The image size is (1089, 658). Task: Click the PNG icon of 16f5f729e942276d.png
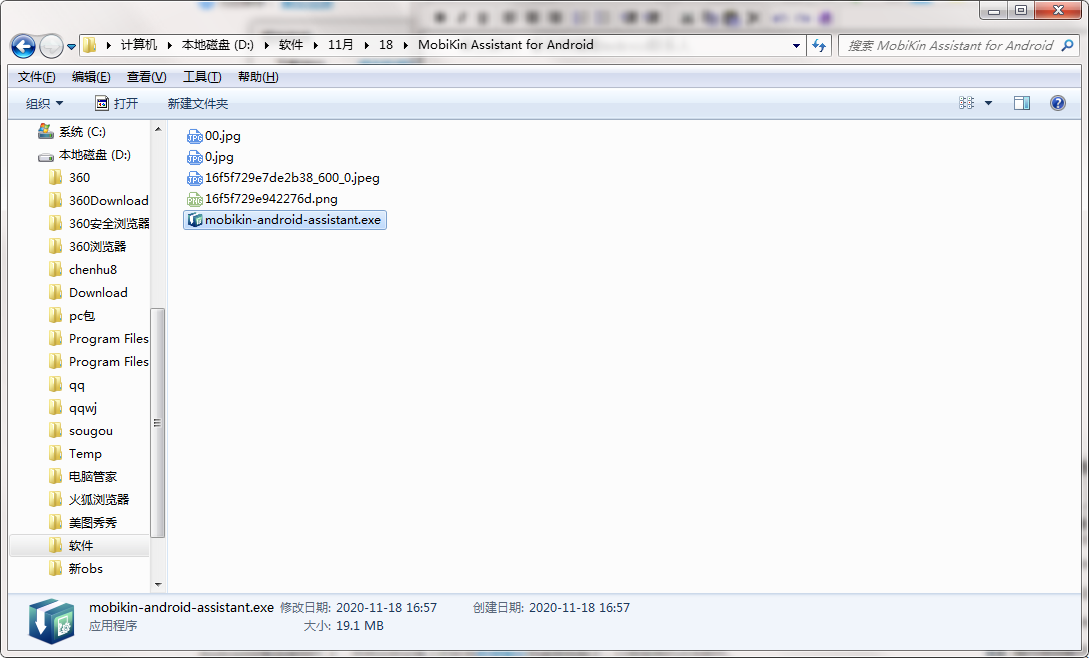[194, 199]
